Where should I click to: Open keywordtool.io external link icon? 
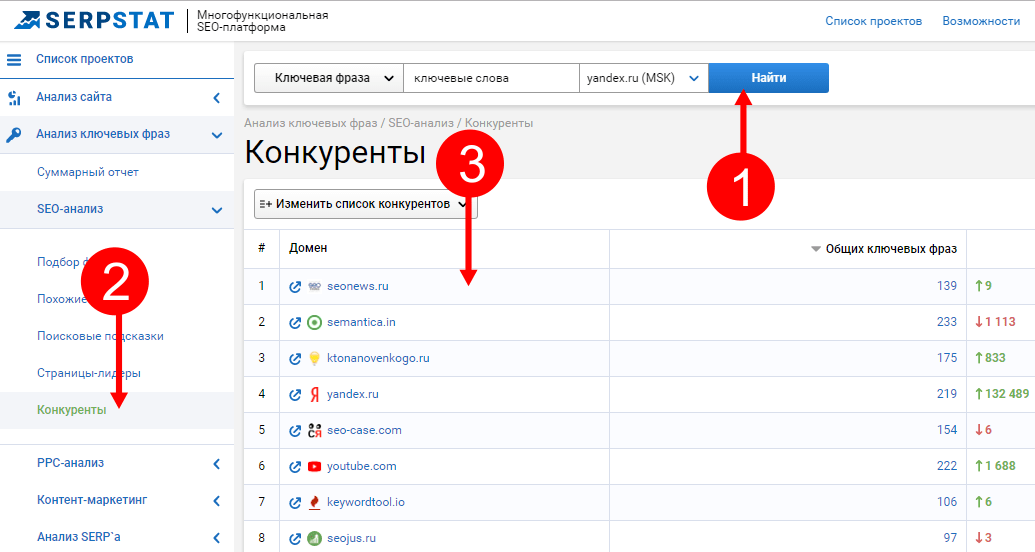pos(295,502)
